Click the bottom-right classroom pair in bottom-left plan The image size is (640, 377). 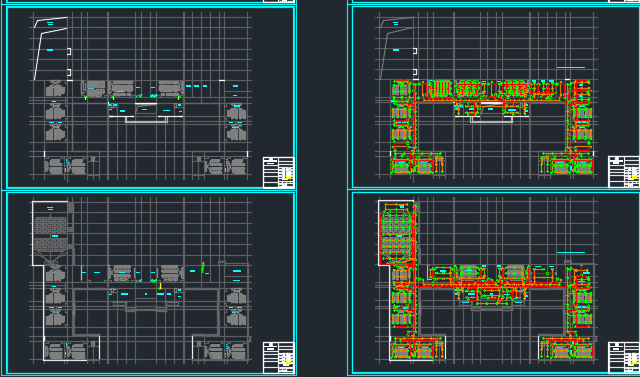pyautogui.click(x=226, y=351)
